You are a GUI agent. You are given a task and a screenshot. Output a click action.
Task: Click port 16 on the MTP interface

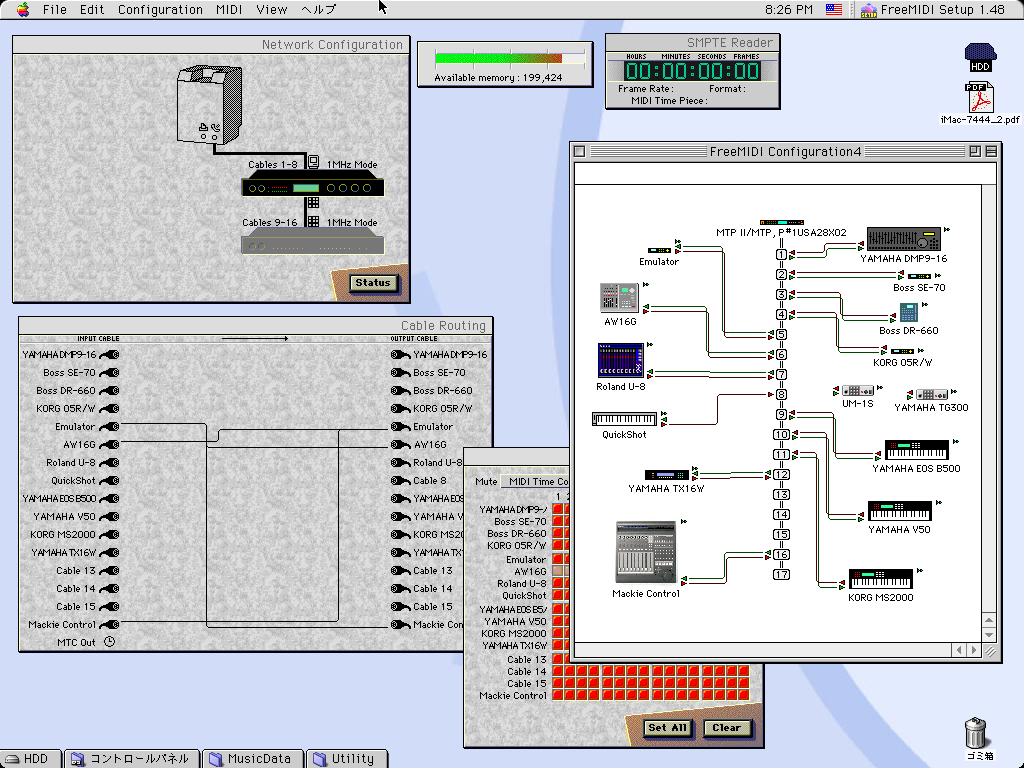point(781,554)
